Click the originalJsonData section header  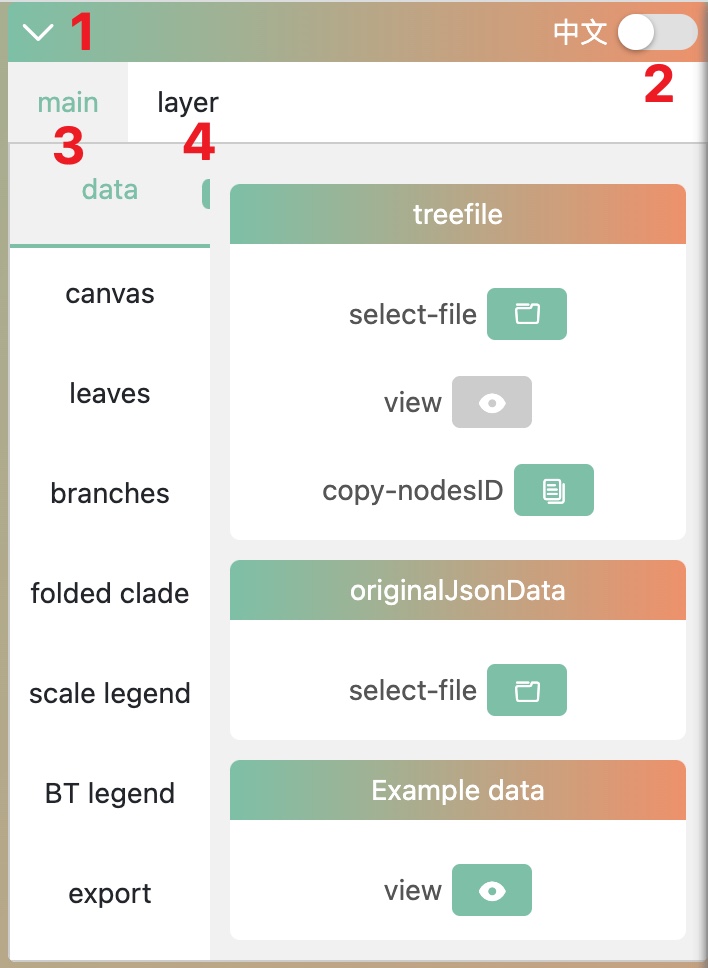point(457,590)
